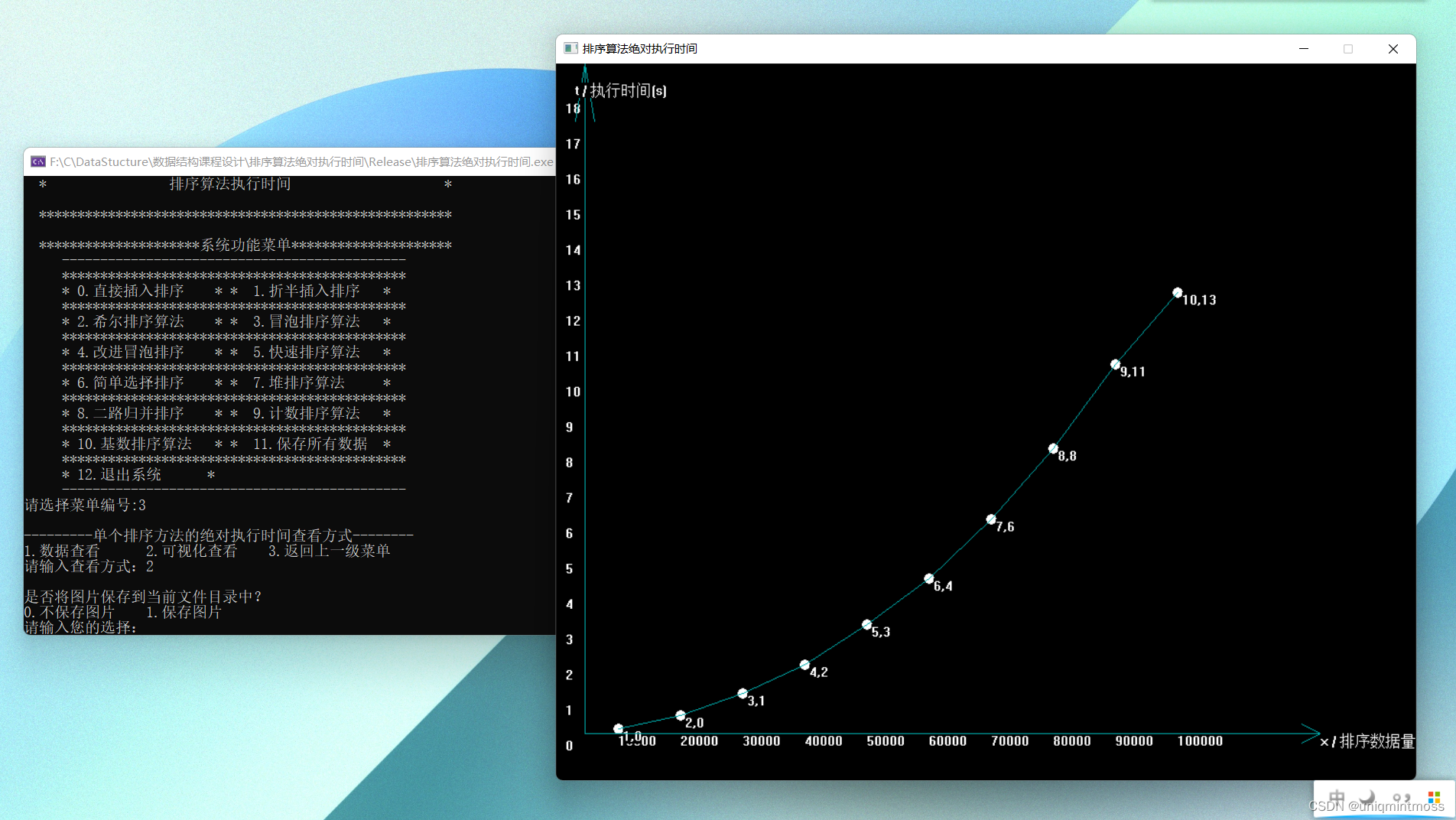Toggle the IME 中 Chinese/English mode icon
Screen dimensions: 1456x820
coord(1337,797)
